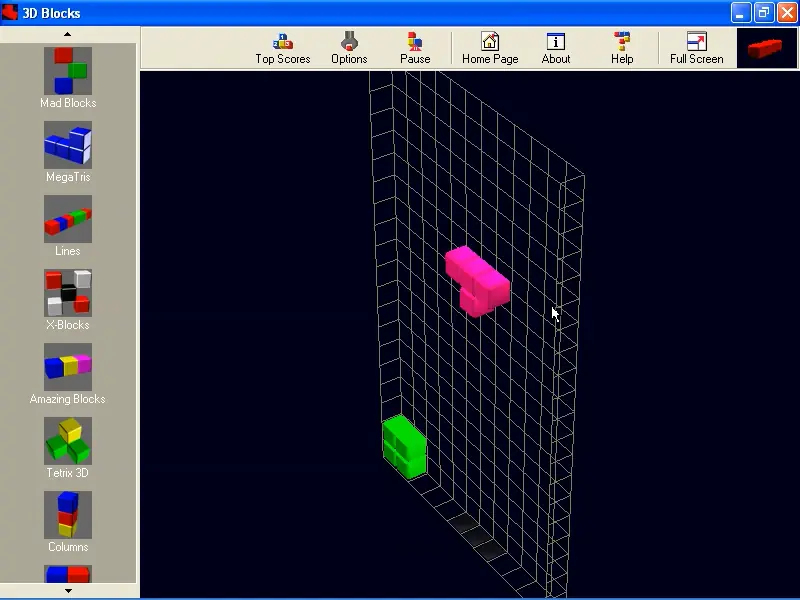The image size is (800, 600).
Task: Start the Tetrix 3D game icon
Action: coord(68,441)
